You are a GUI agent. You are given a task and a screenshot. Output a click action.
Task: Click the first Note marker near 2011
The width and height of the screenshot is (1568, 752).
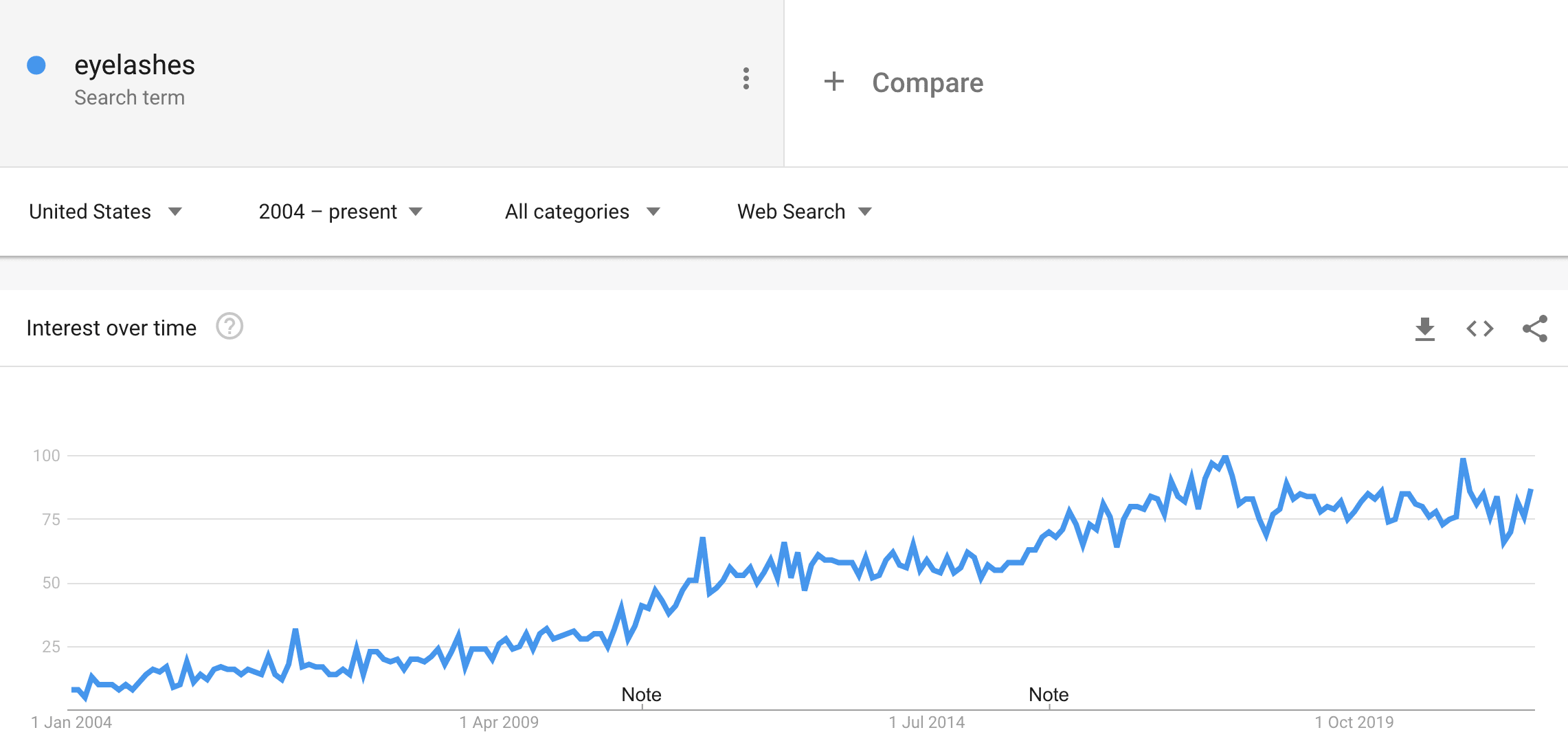(x=641, y=695)
